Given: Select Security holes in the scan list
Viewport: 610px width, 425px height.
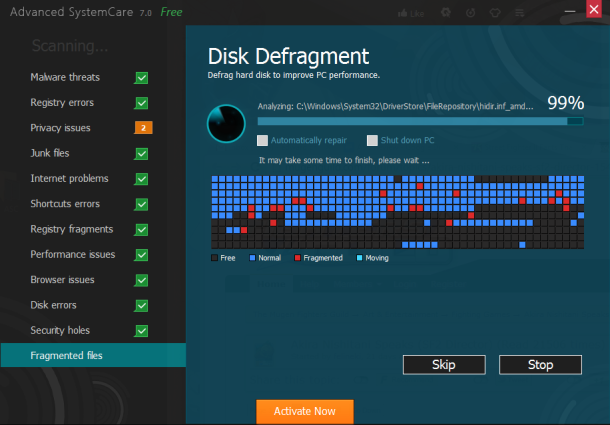Looking at the screenshot, I should point(60,330).
